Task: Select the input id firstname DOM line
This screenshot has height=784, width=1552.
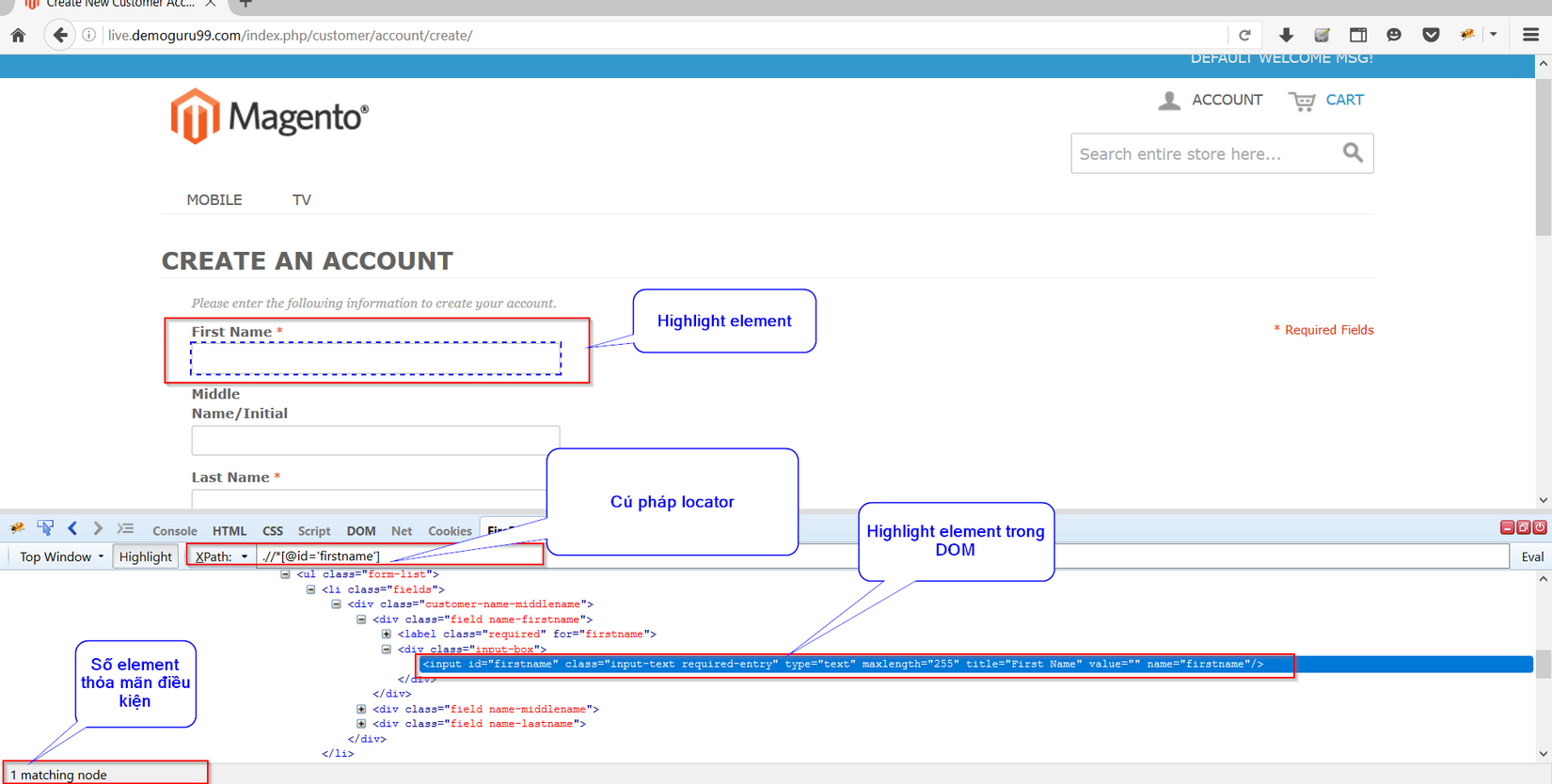Action: coord(843,665)
